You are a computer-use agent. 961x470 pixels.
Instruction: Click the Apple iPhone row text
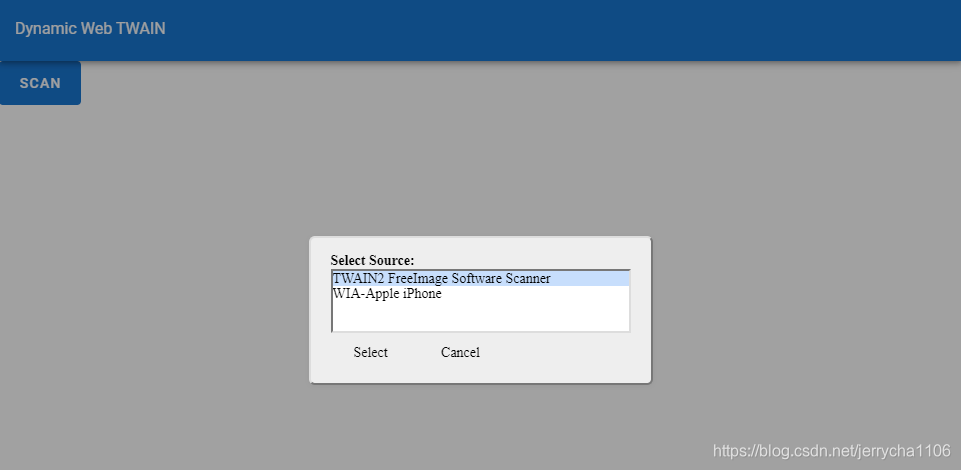point(387,294)
